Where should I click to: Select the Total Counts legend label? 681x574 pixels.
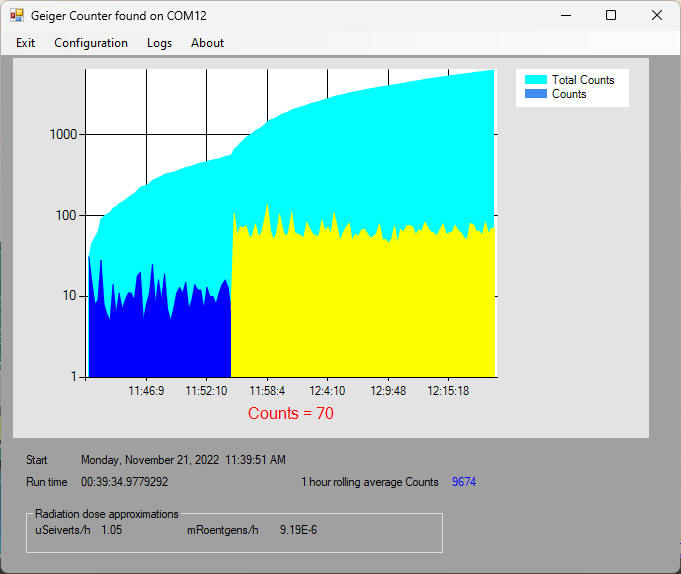[583, 80]
